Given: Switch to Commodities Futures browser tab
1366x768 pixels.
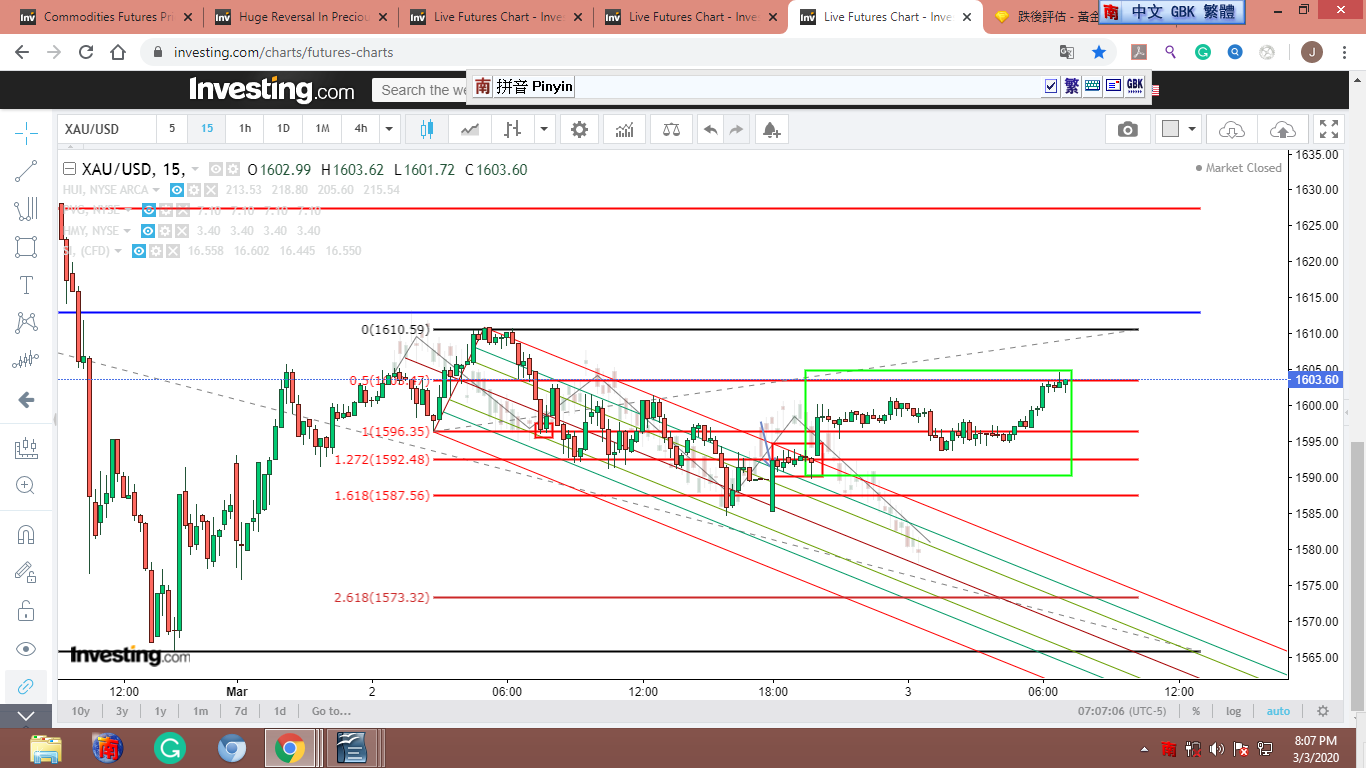Looking at the screenshot, I should click(99, 17).
